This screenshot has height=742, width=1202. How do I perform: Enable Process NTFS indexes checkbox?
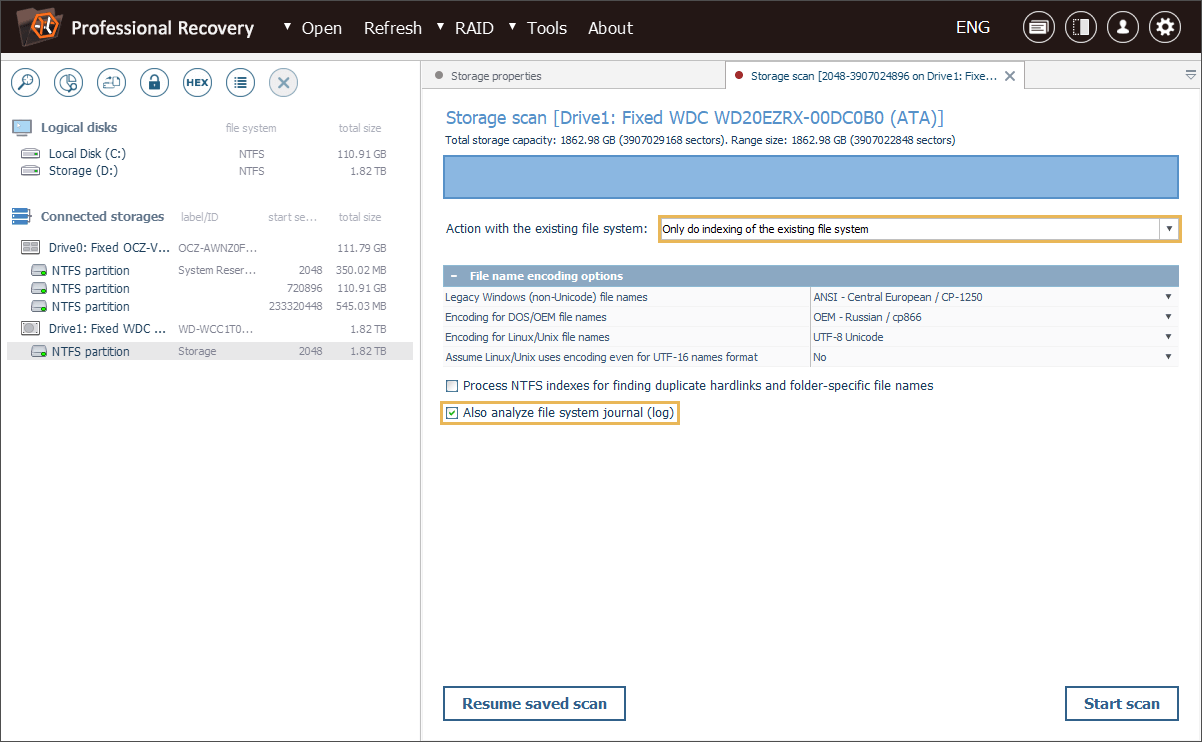pos(452,386)
